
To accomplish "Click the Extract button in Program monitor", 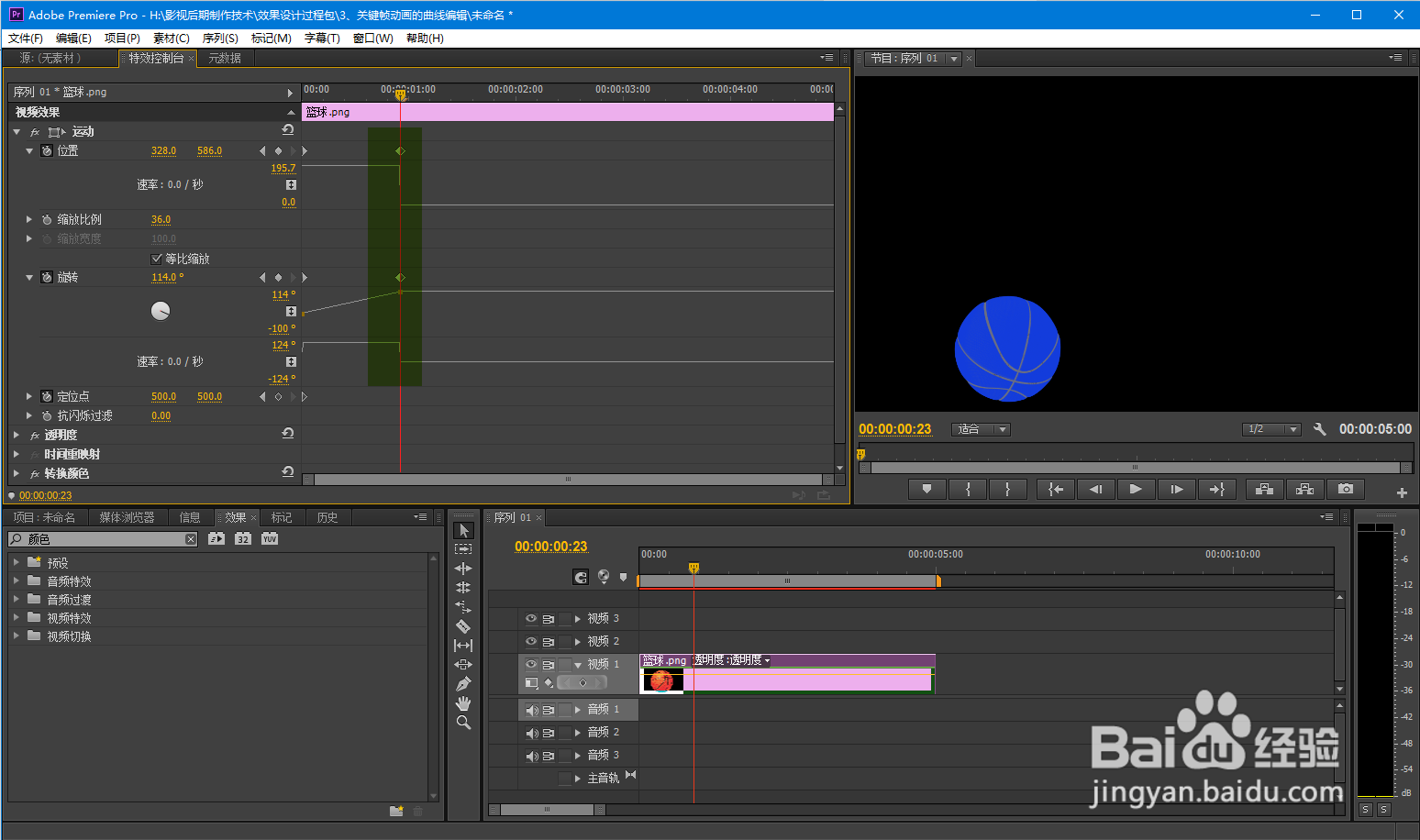I will click(1304, 490).
